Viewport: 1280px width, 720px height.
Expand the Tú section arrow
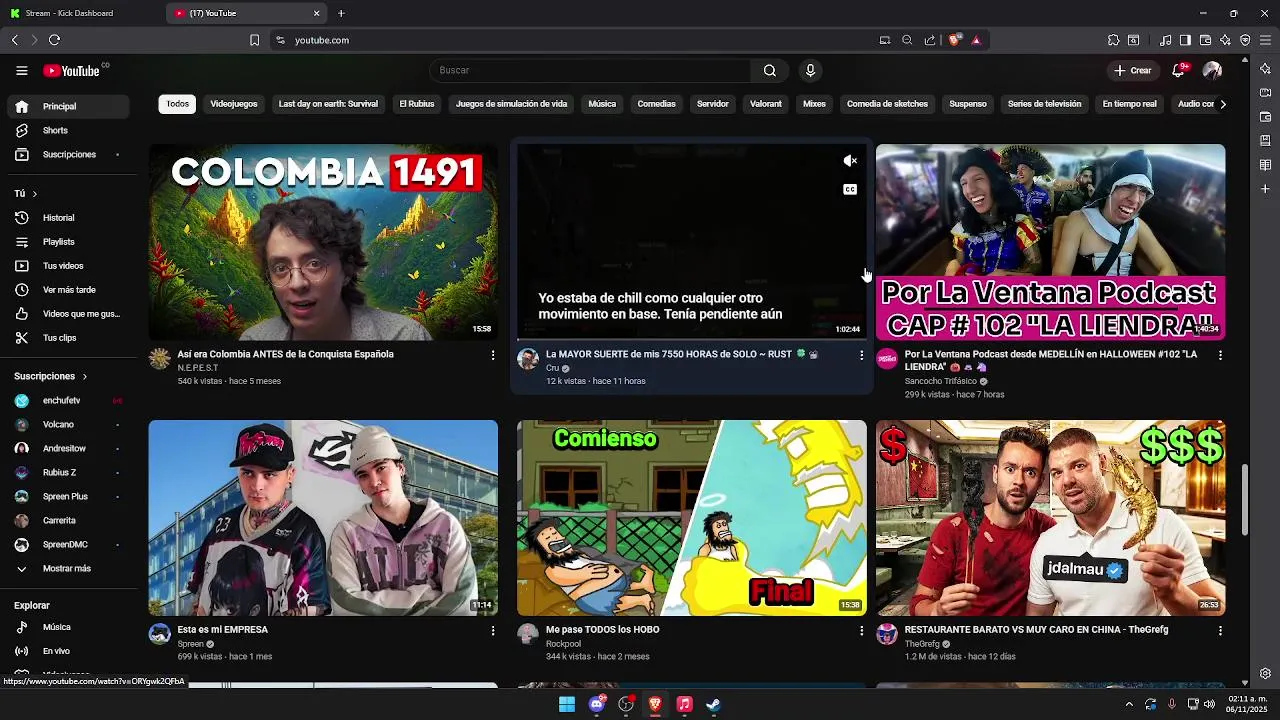coord(34,194)
